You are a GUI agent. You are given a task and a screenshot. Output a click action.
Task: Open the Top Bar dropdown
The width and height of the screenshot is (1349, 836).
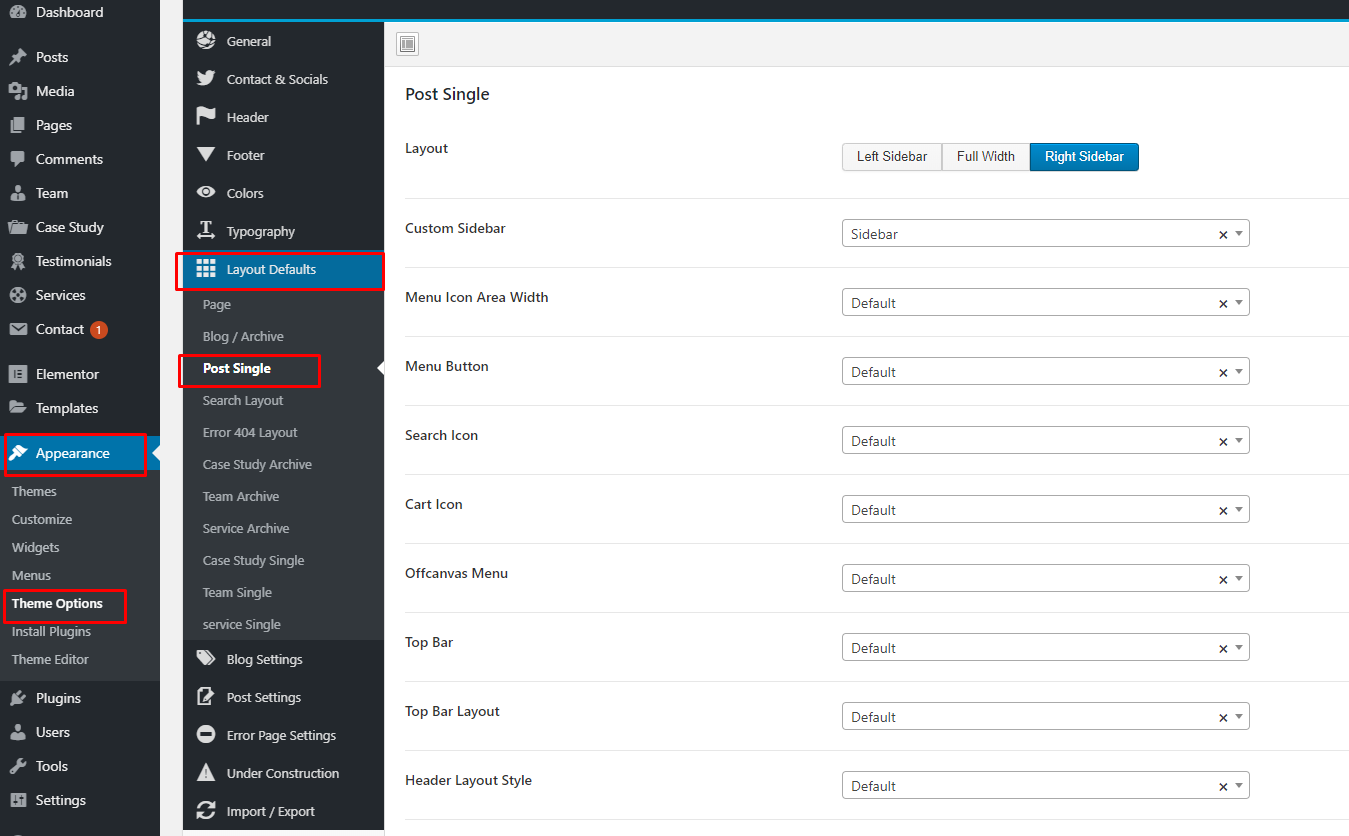[x=1046, y=647]
